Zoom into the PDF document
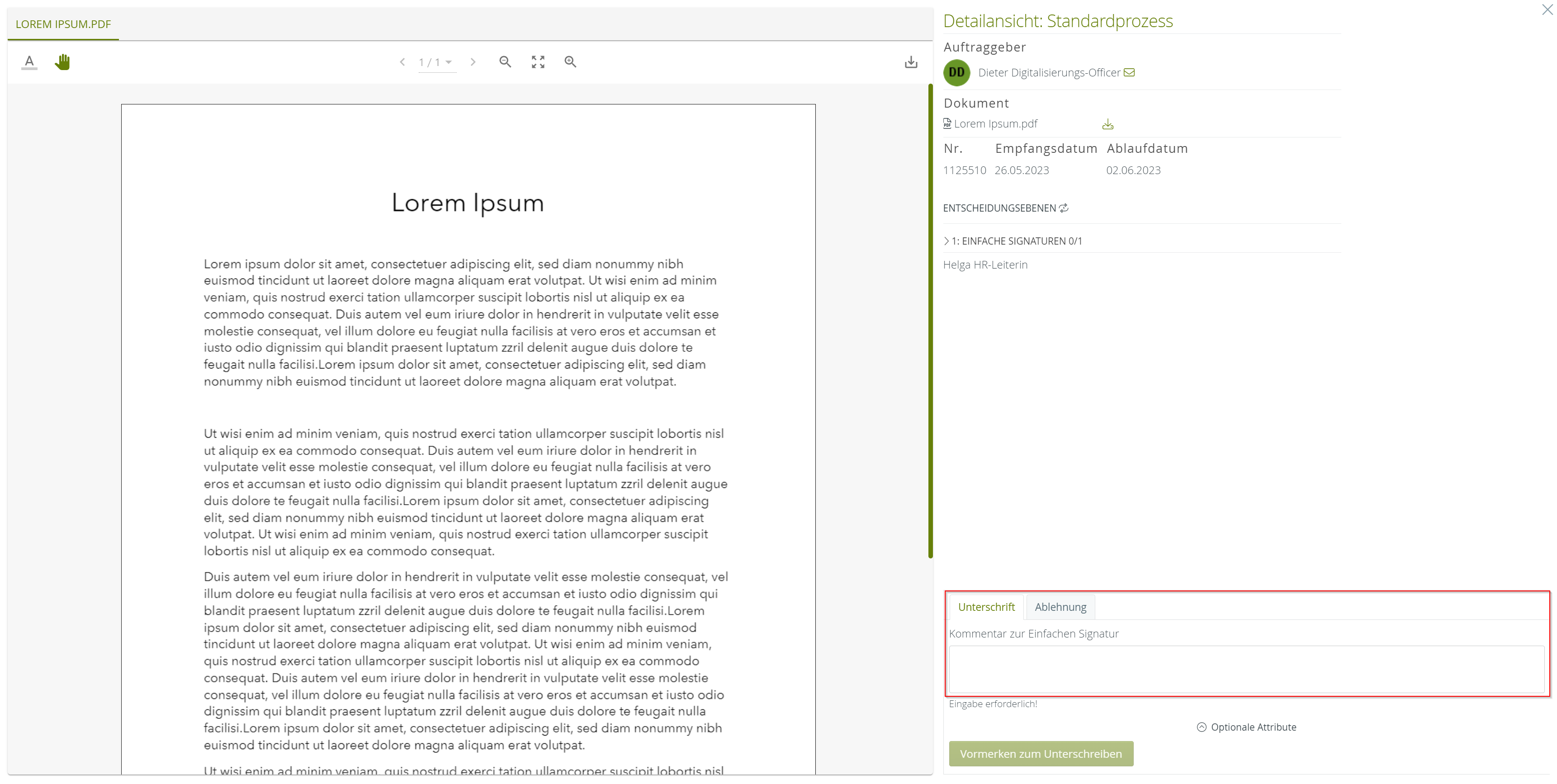The image size is (1557, 784). click(570, 61)
